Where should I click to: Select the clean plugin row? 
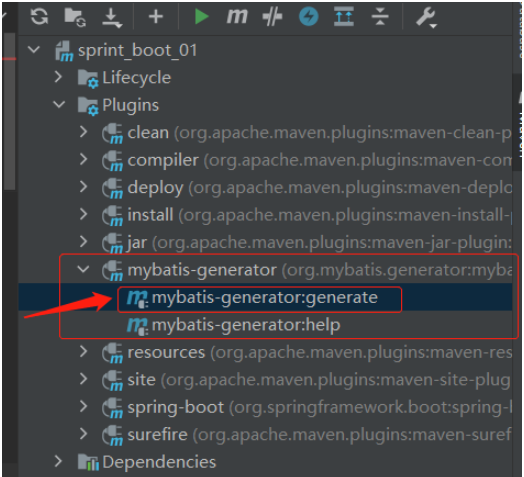coord(265,133)
